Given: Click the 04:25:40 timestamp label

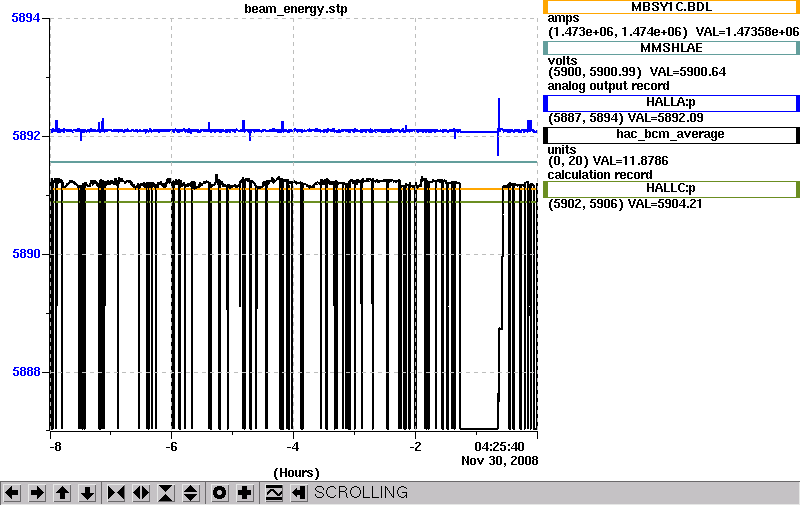Looking at the screenshot, I should tap(499, 447).
